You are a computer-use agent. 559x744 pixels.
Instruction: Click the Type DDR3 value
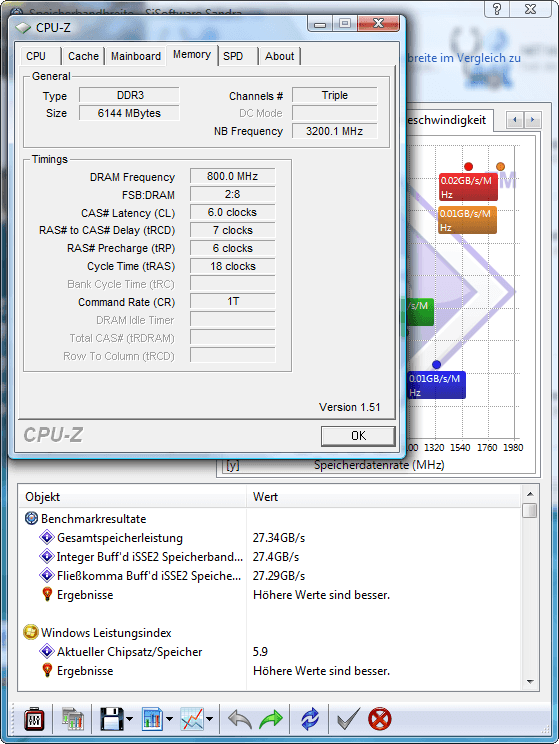pyautogui.click(x=129, y=95)
